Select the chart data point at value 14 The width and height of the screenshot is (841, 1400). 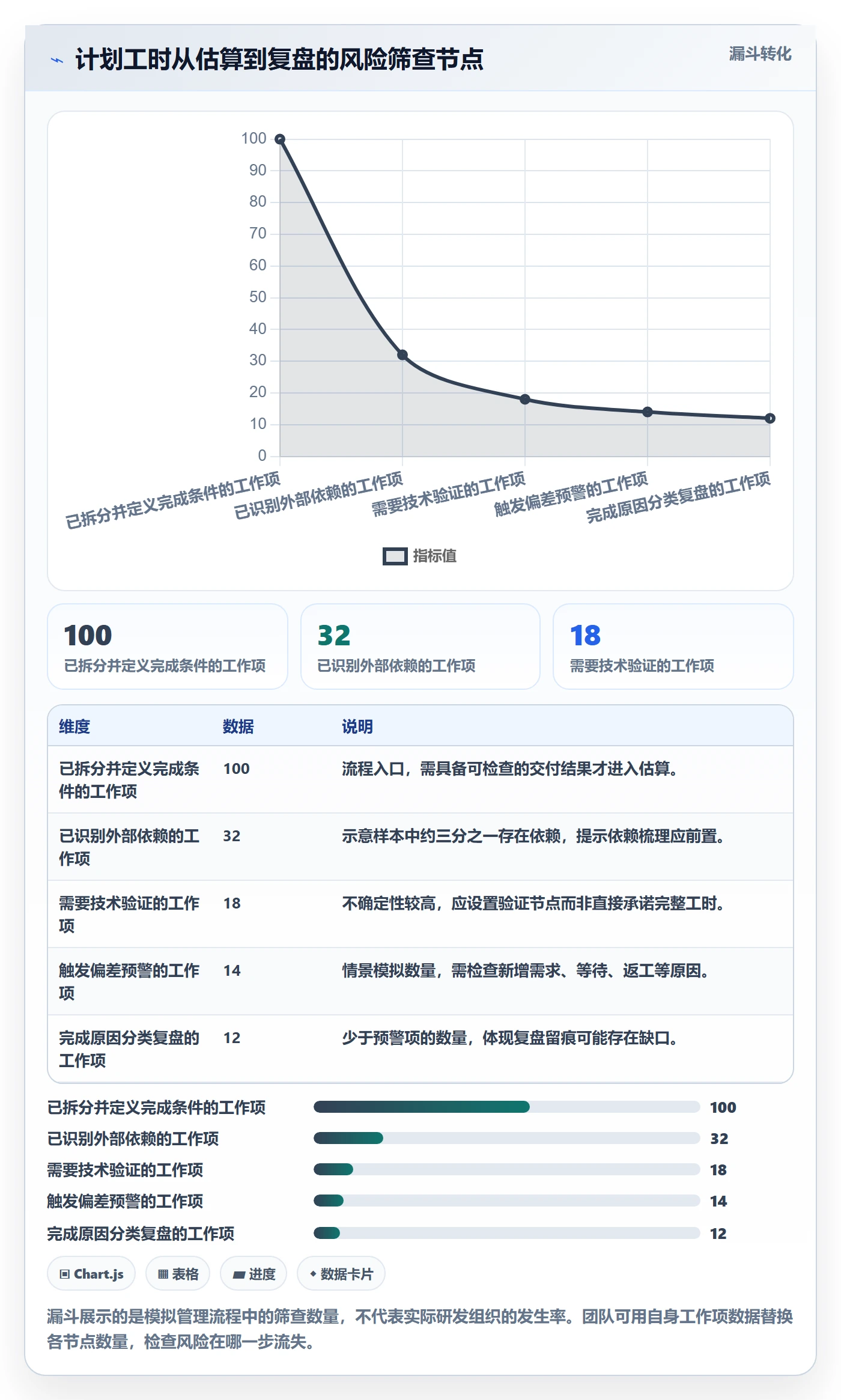click(x=648, y=412)
